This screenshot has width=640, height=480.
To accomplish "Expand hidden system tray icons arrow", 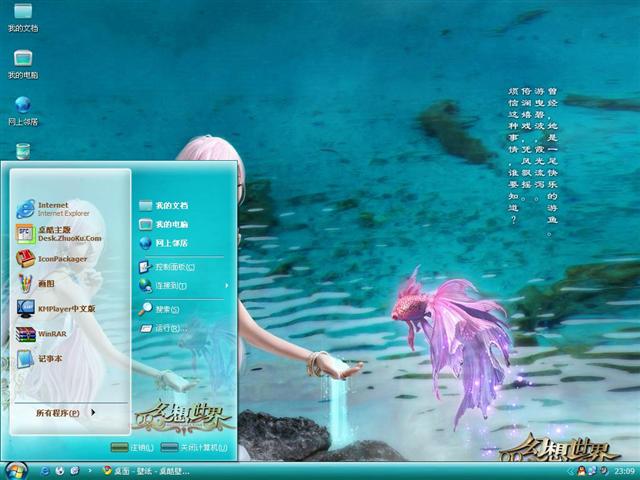I will point(571,471).
